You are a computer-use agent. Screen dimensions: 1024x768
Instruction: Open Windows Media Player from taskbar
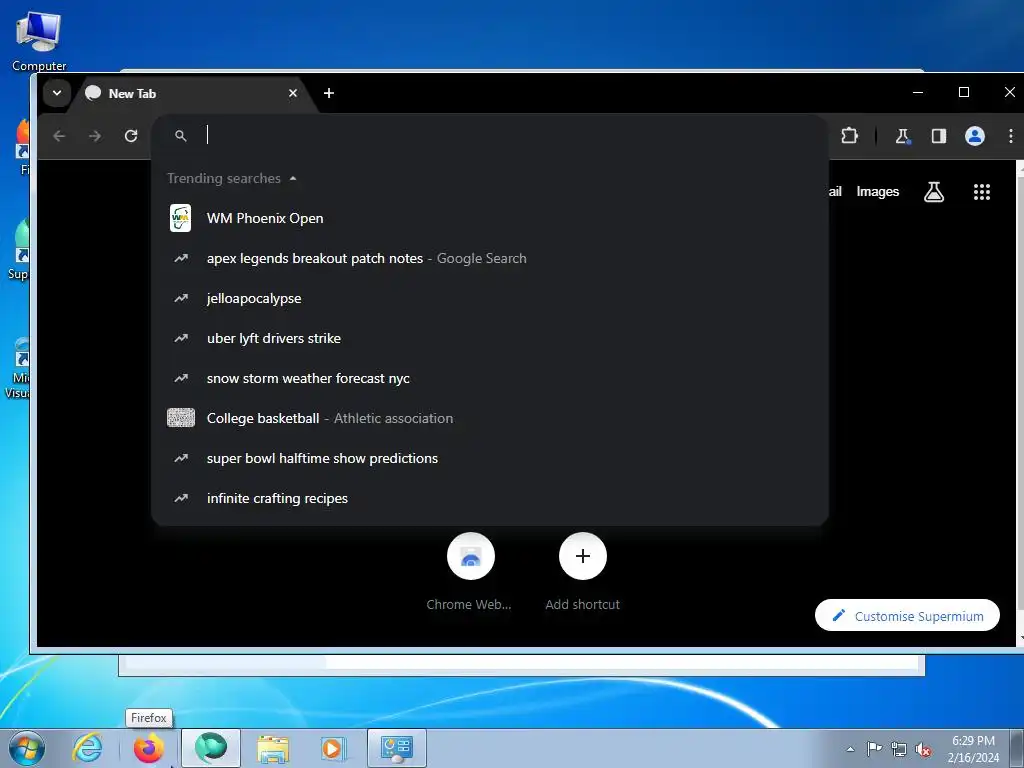coord(333,748)
